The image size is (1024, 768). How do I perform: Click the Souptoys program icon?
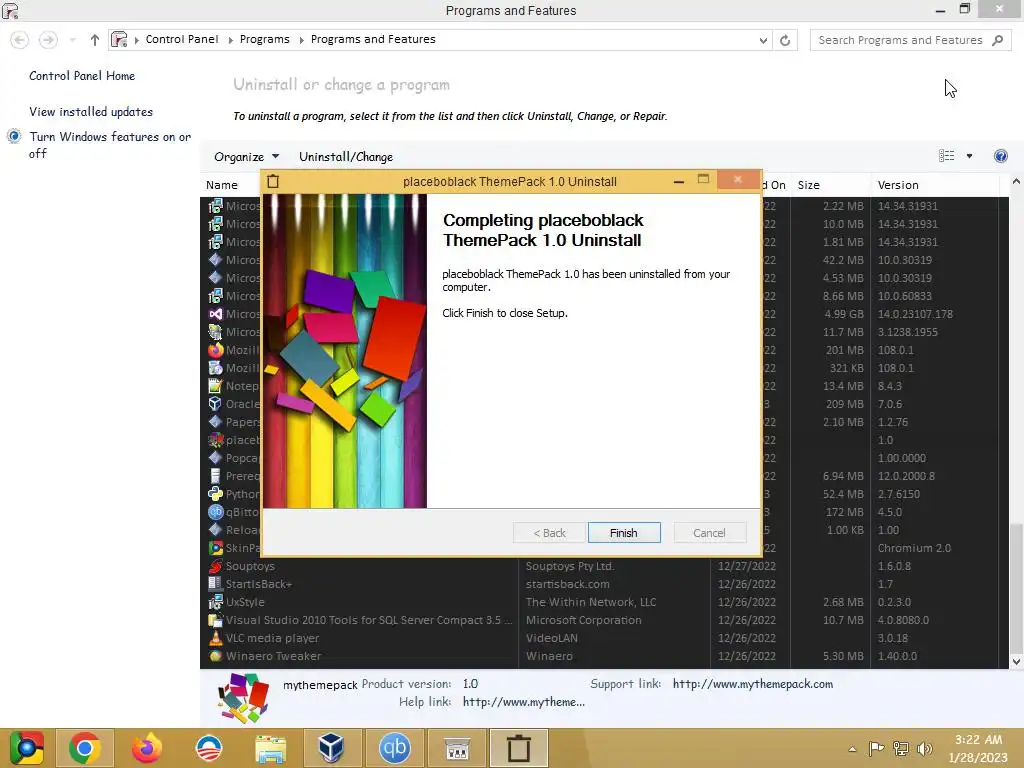pos(216,566)
